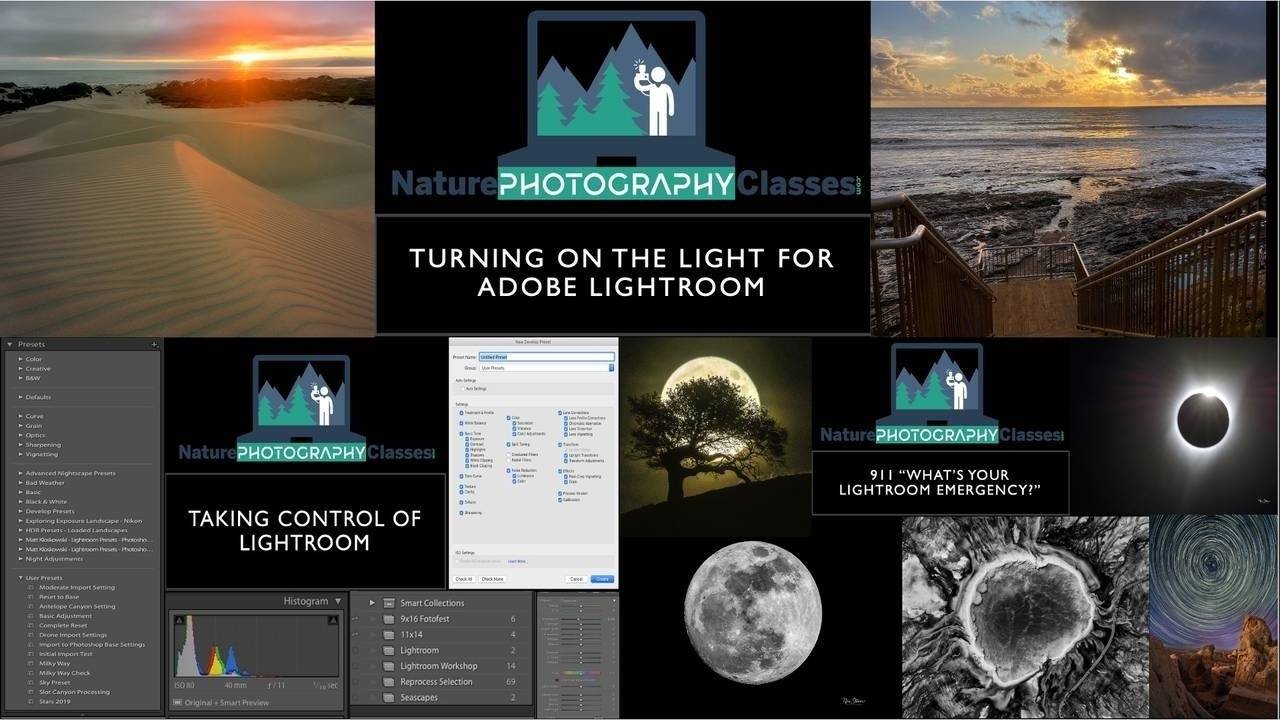
Task: Collapse the User Presets group
Action: [20, 578]
